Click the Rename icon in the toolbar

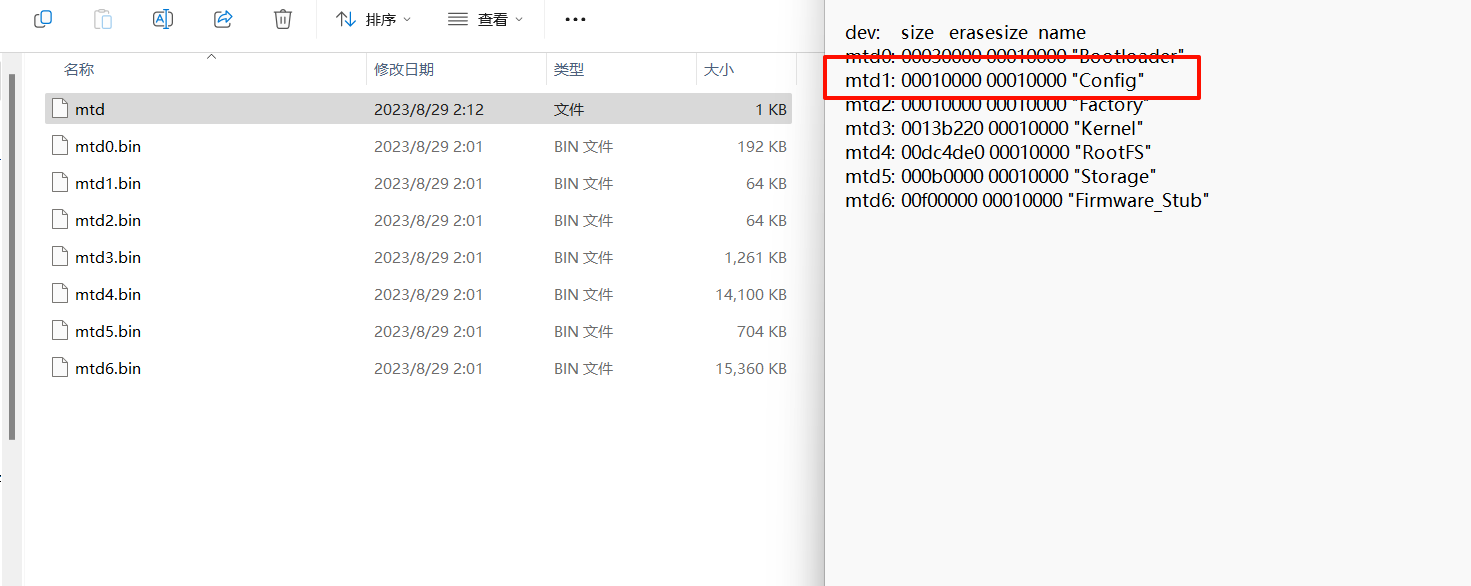coord(163,19)
